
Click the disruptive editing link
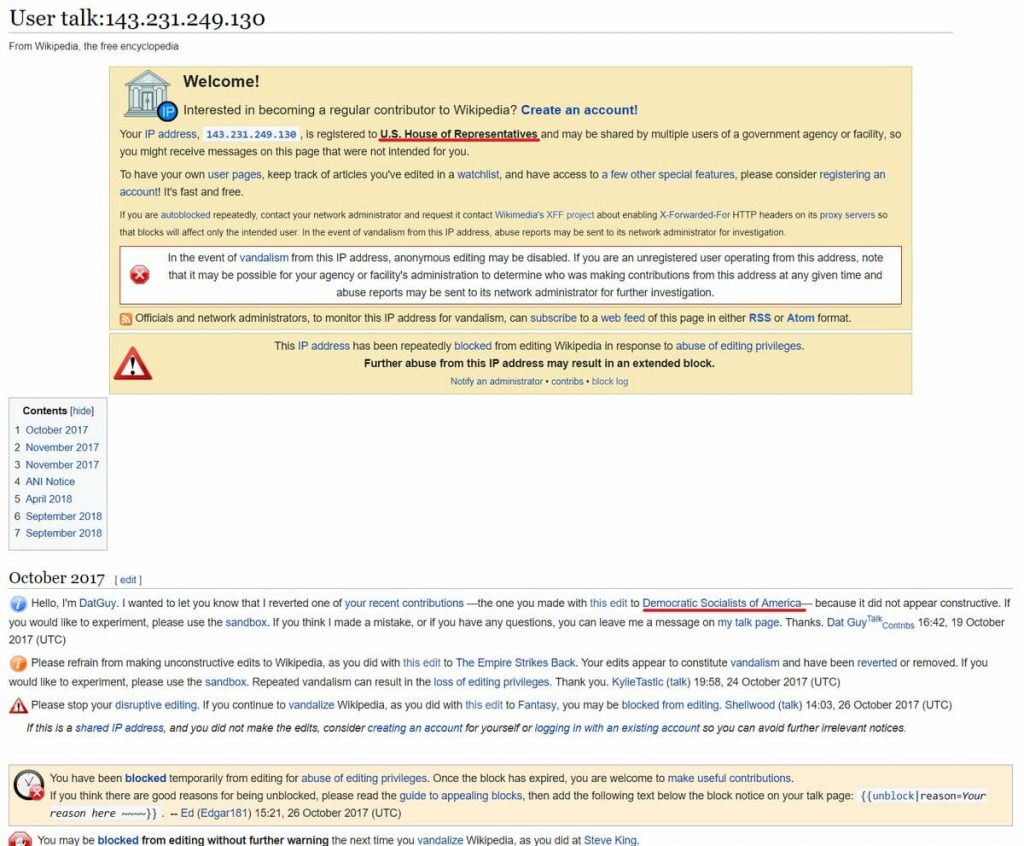pos(156,706)
